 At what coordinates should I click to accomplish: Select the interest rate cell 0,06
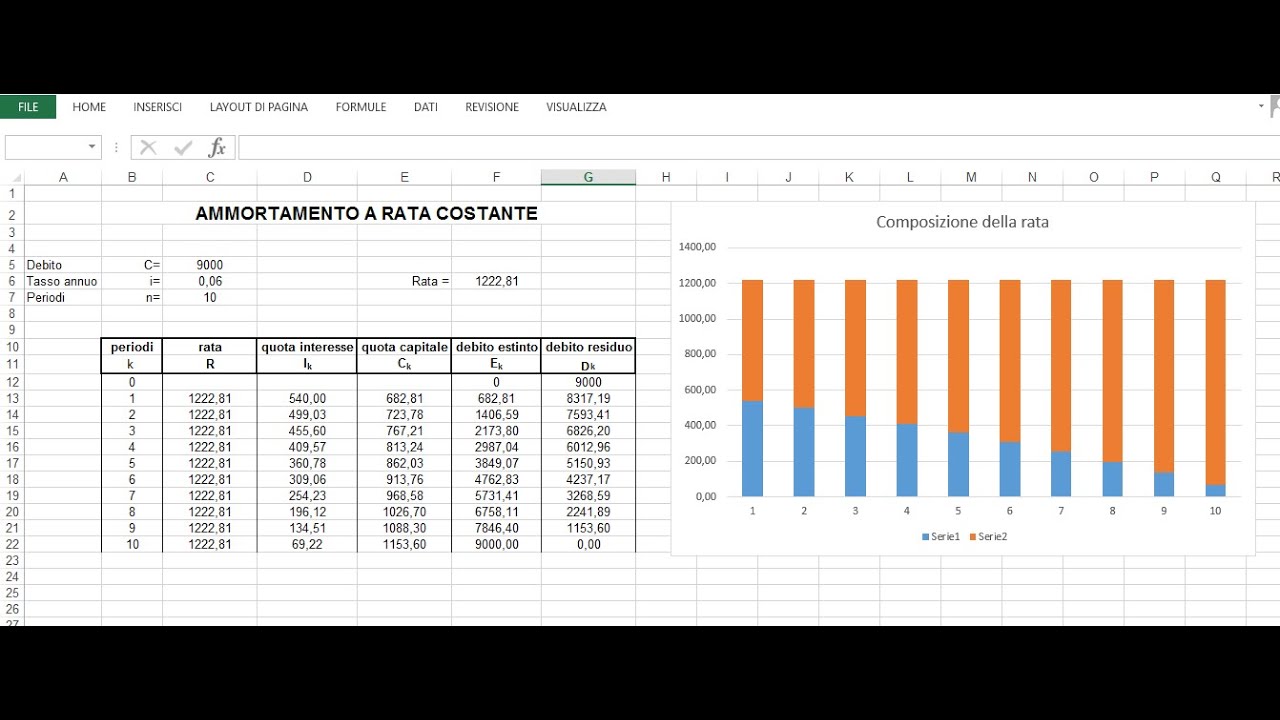coord(210,281)
